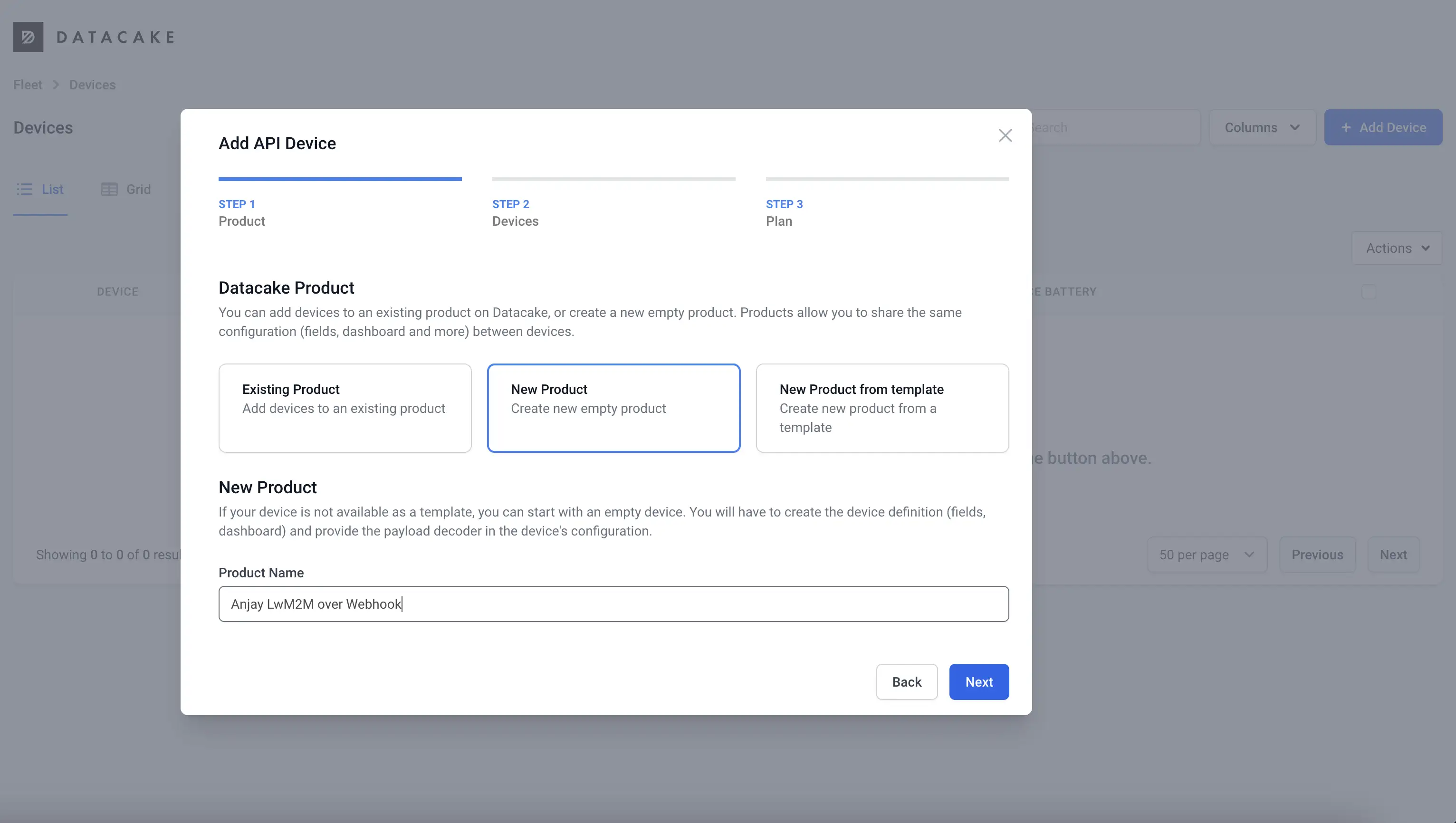Click the Product Name input field
The height and width of the screenshot is (823, 1456).
point(613,603)
